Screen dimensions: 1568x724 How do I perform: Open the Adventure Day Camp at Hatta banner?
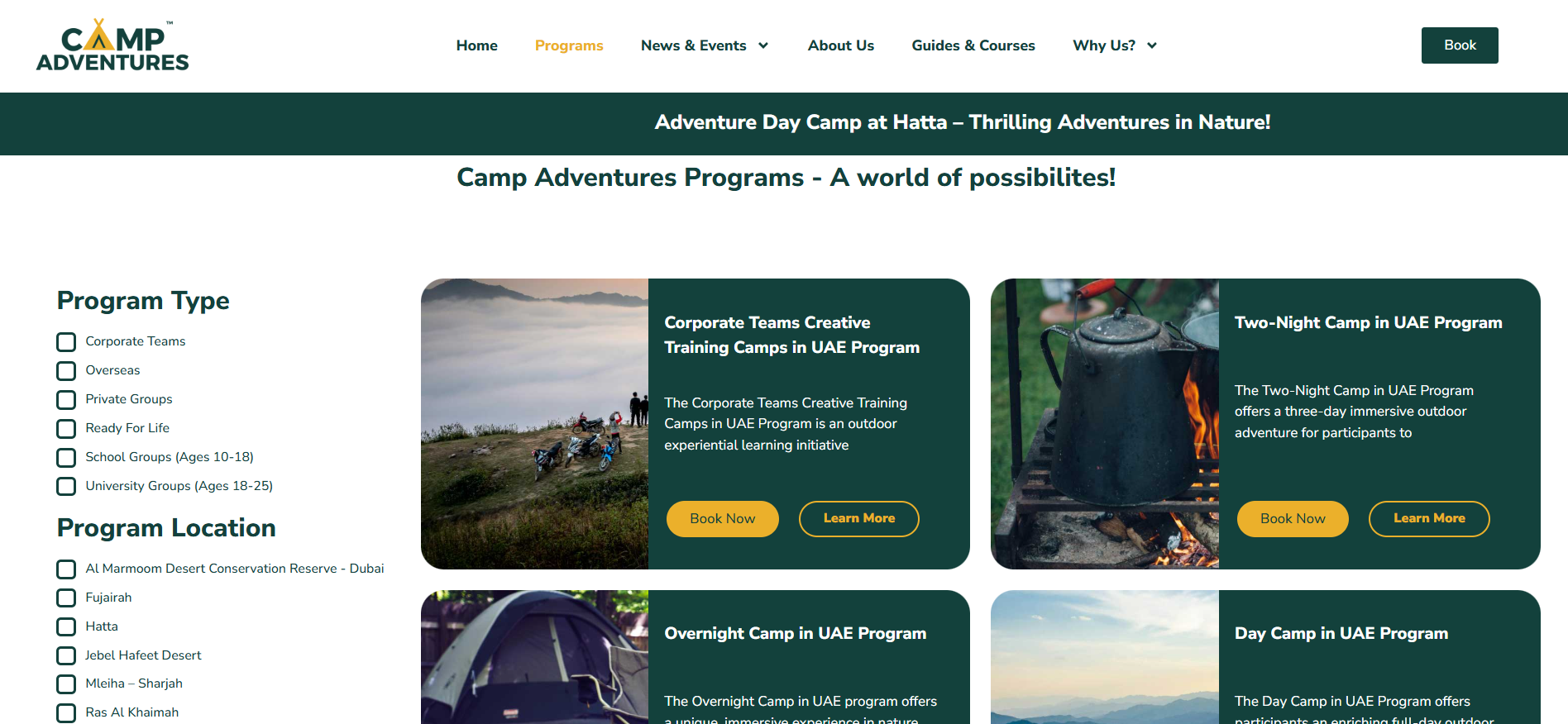(x=963, y=122)
